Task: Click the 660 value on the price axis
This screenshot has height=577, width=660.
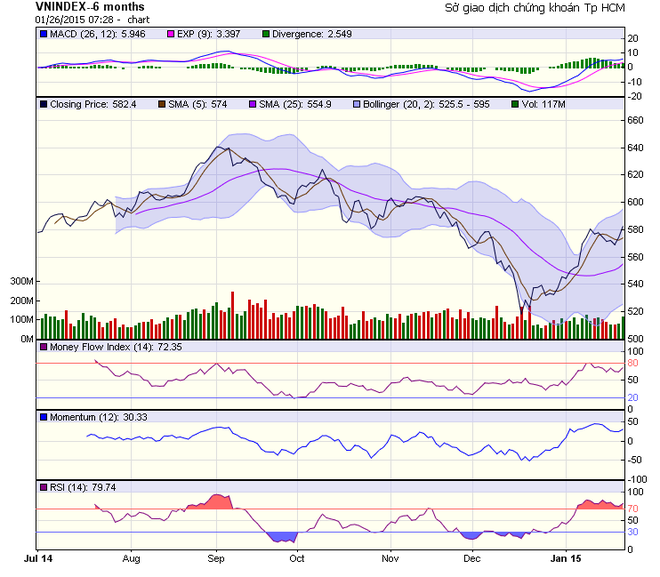Action: 635,120
